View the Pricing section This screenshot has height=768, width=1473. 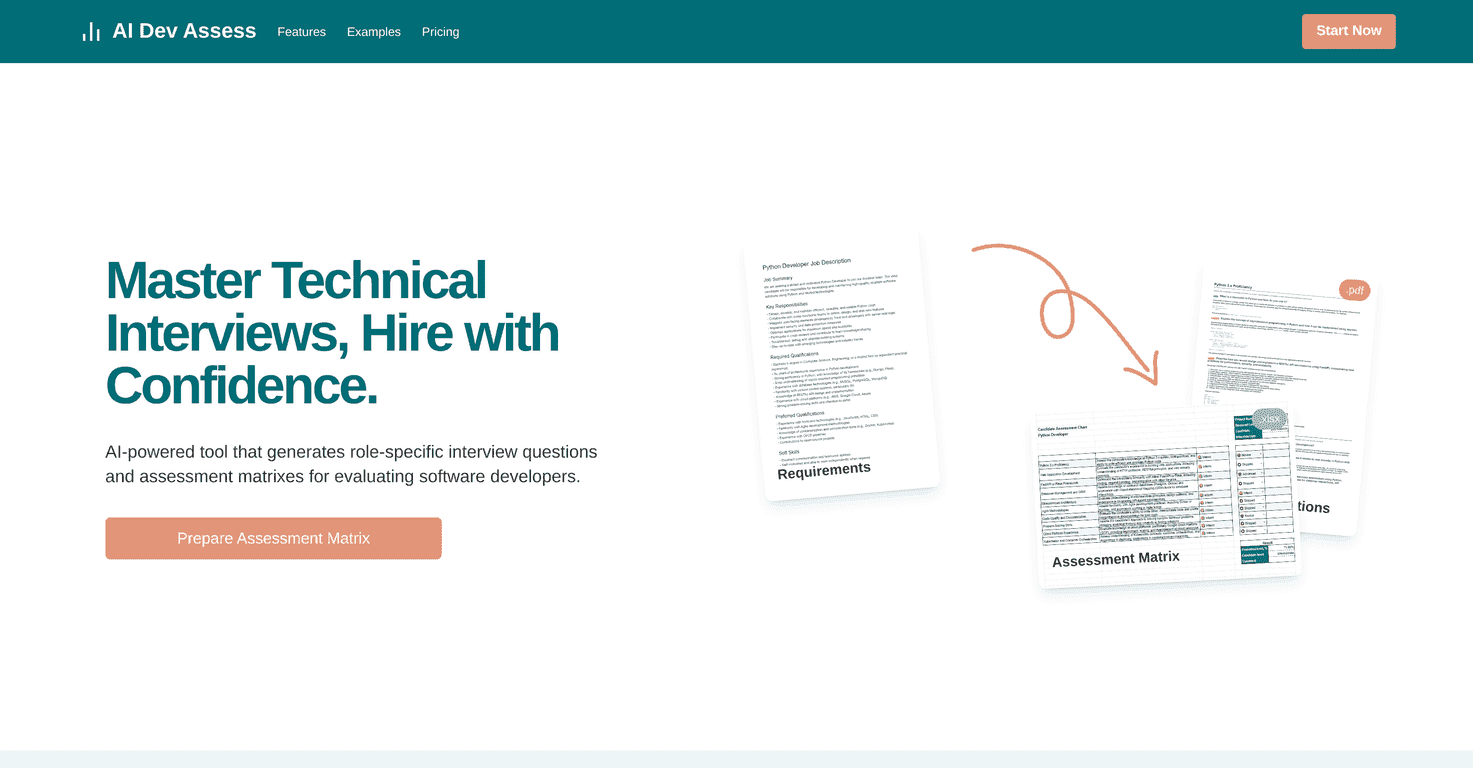(x=440, y=31)
